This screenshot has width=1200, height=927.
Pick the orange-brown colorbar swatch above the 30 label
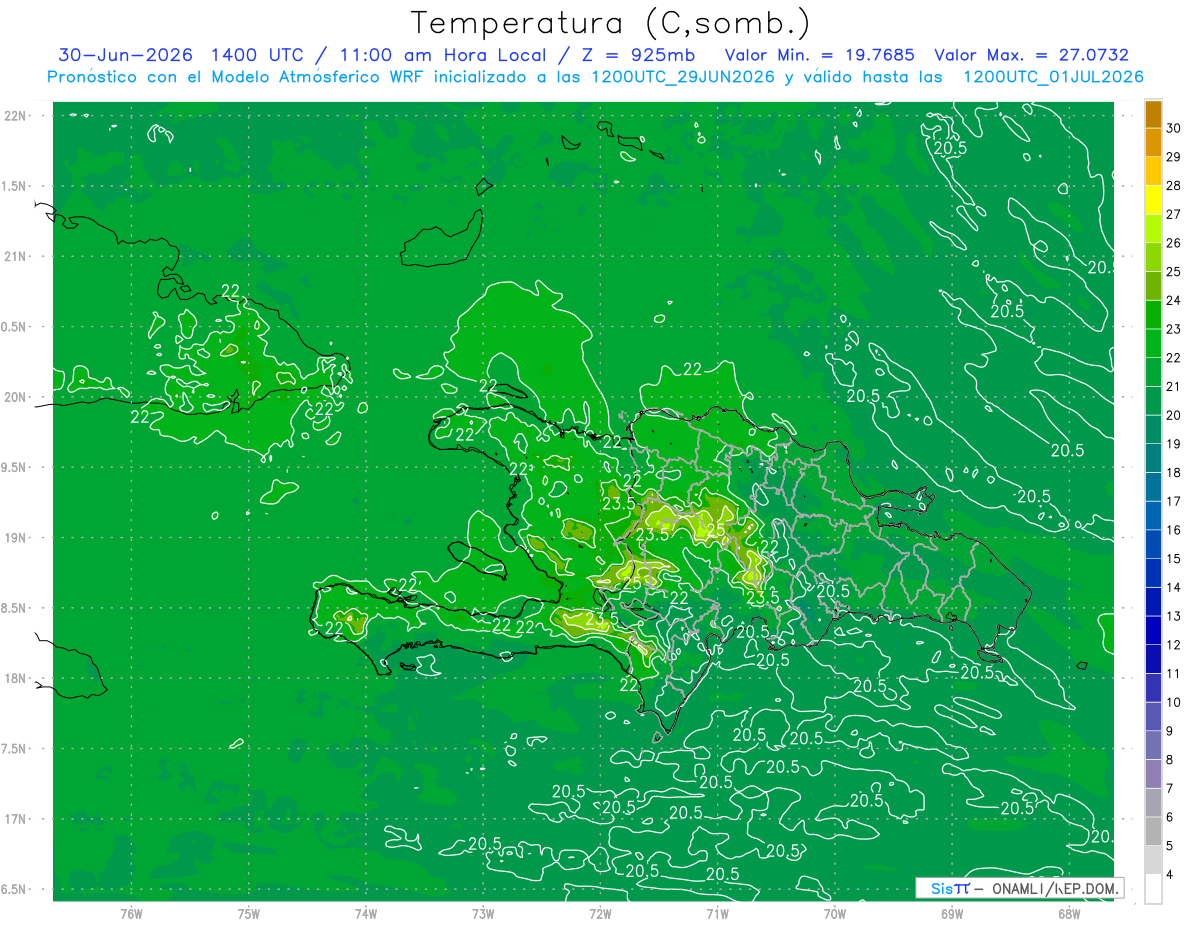pyautogui.click(x=1153, y=114)
